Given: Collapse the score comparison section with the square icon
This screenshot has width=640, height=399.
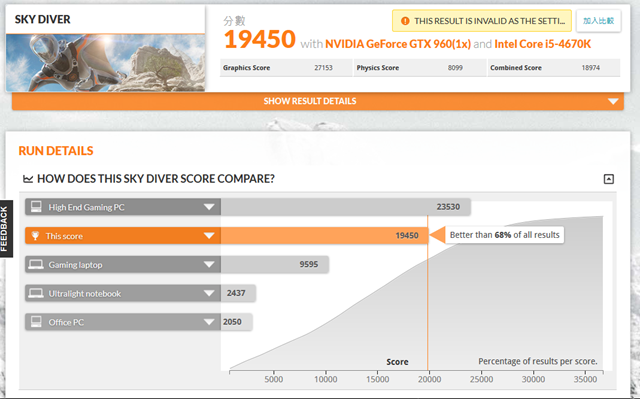Looking at the screenshot, I should (x=609, y=179).
